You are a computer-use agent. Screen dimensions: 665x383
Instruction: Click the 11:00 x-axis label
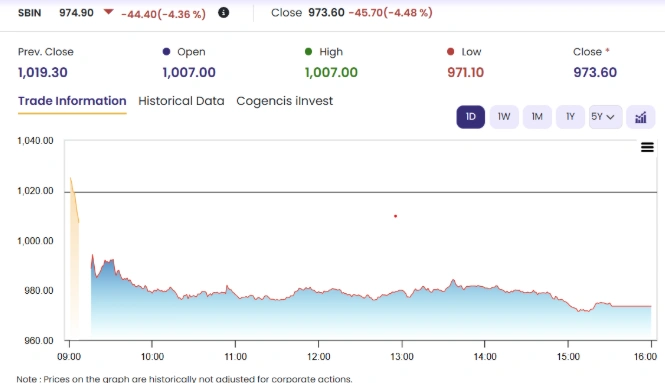click(x=235, y=357)
